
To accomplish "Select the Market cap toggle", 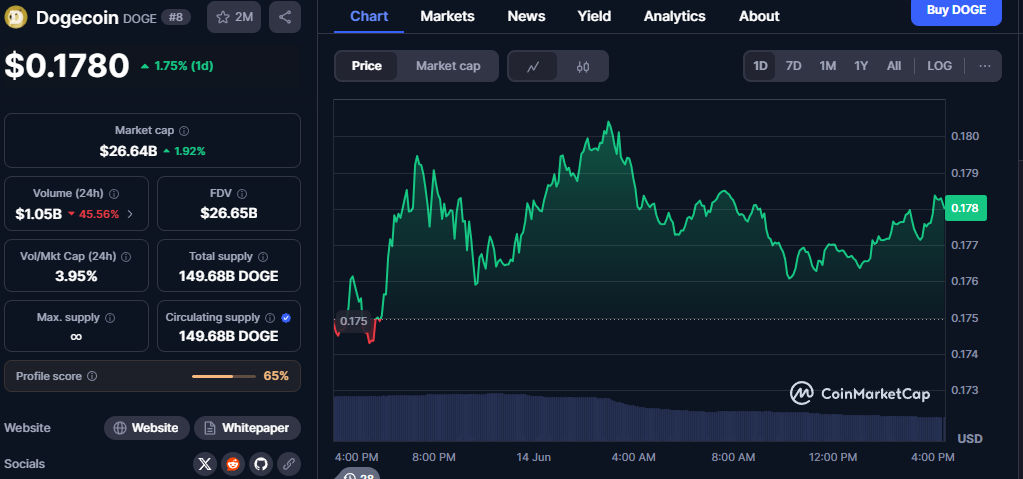I will pos(448,66).
